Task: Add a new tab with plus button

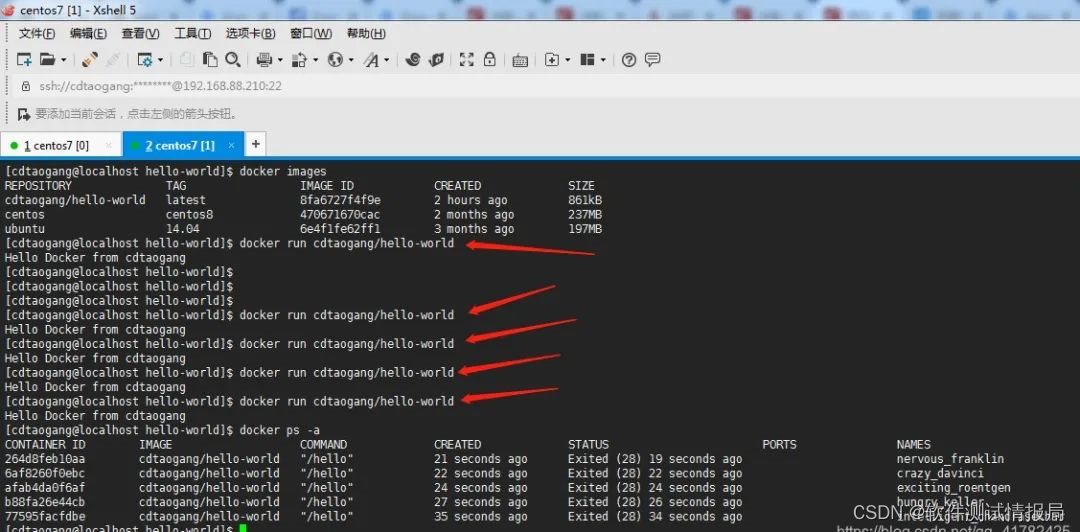Action: (x=256, y=145)
